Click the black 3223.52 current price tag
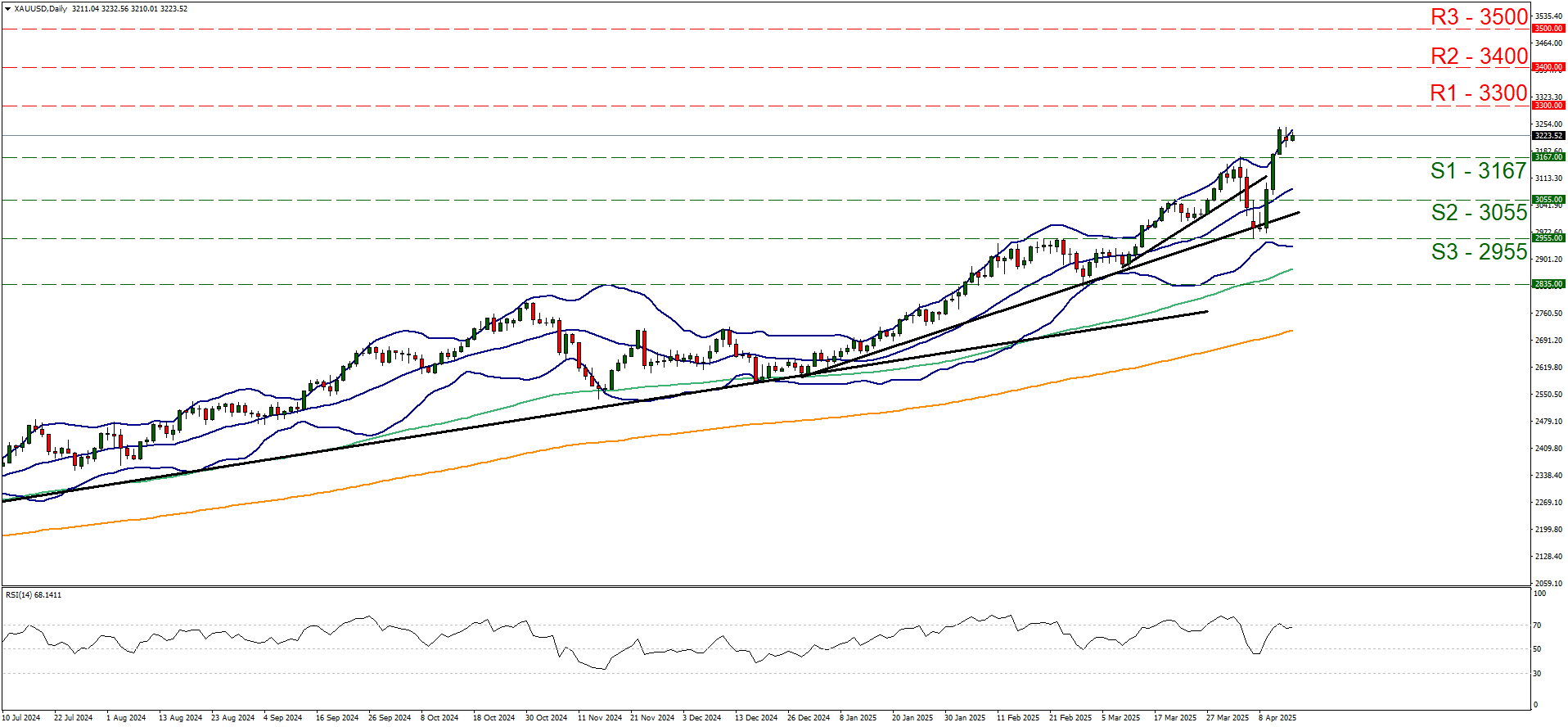This screenshot has height=727, width=1568. coord(1548,136)
